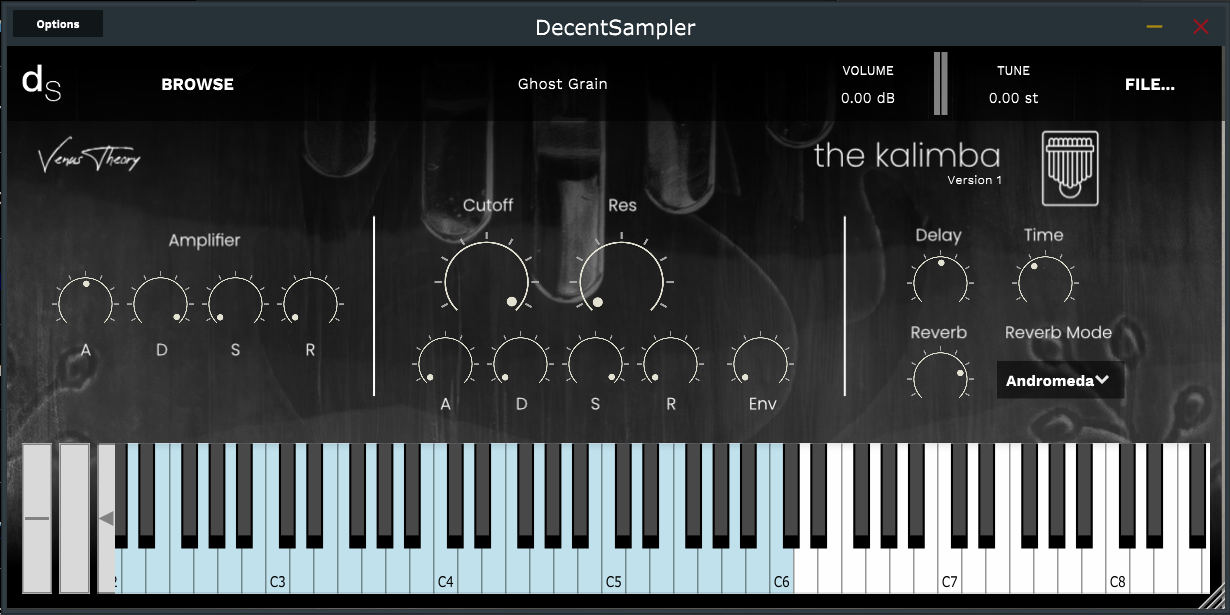Close the DecentSampler window
The width and height of the screenshot is (1230, 615).
(1201, 27)
